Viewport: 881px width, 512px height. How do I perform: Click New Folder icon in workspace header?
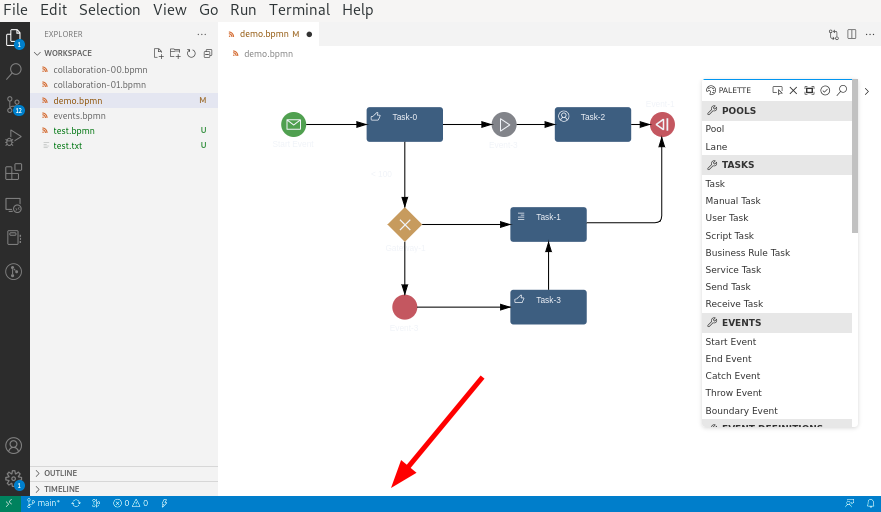click(175, 53)
